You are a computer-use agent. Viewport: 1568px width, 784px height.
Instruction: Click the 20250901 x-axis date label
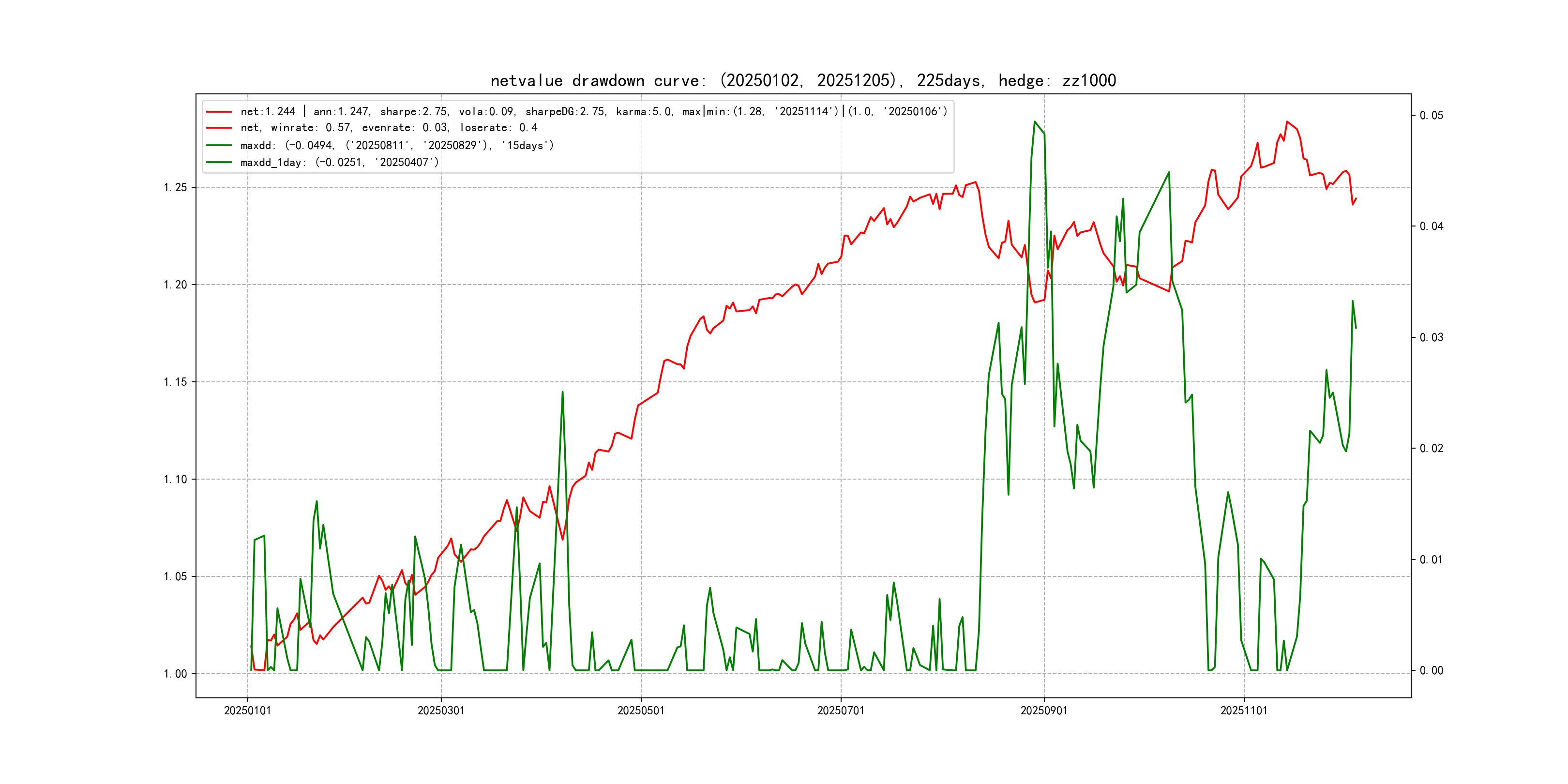click(1043, 710)
